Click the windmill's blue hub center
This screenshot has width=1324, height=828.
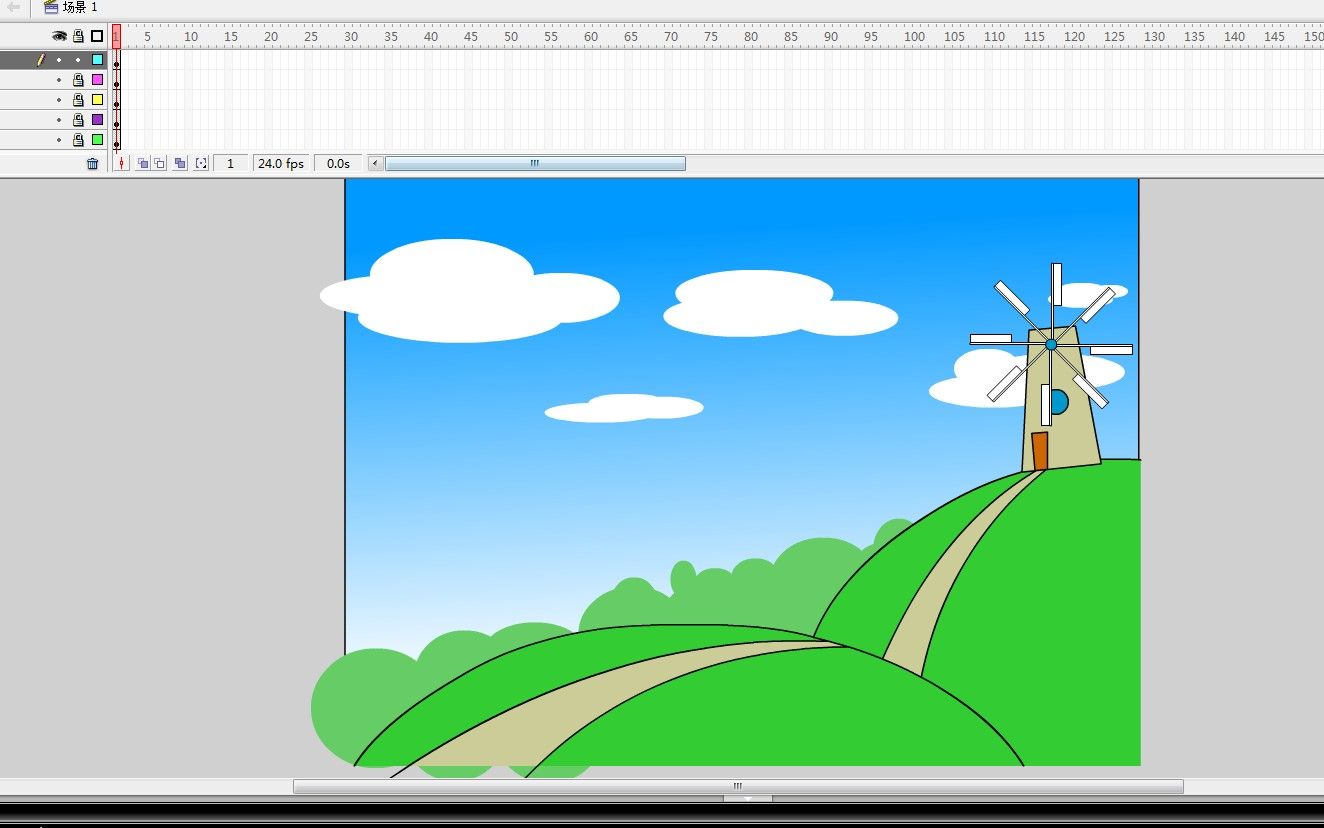click(x=1051, y=344)
